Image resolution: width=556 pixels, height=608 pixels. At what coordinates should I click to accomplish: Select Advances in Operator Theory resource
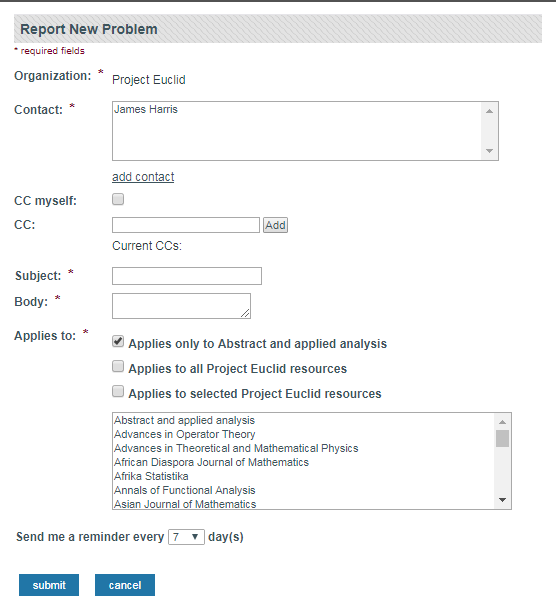(x=185, y=434)
